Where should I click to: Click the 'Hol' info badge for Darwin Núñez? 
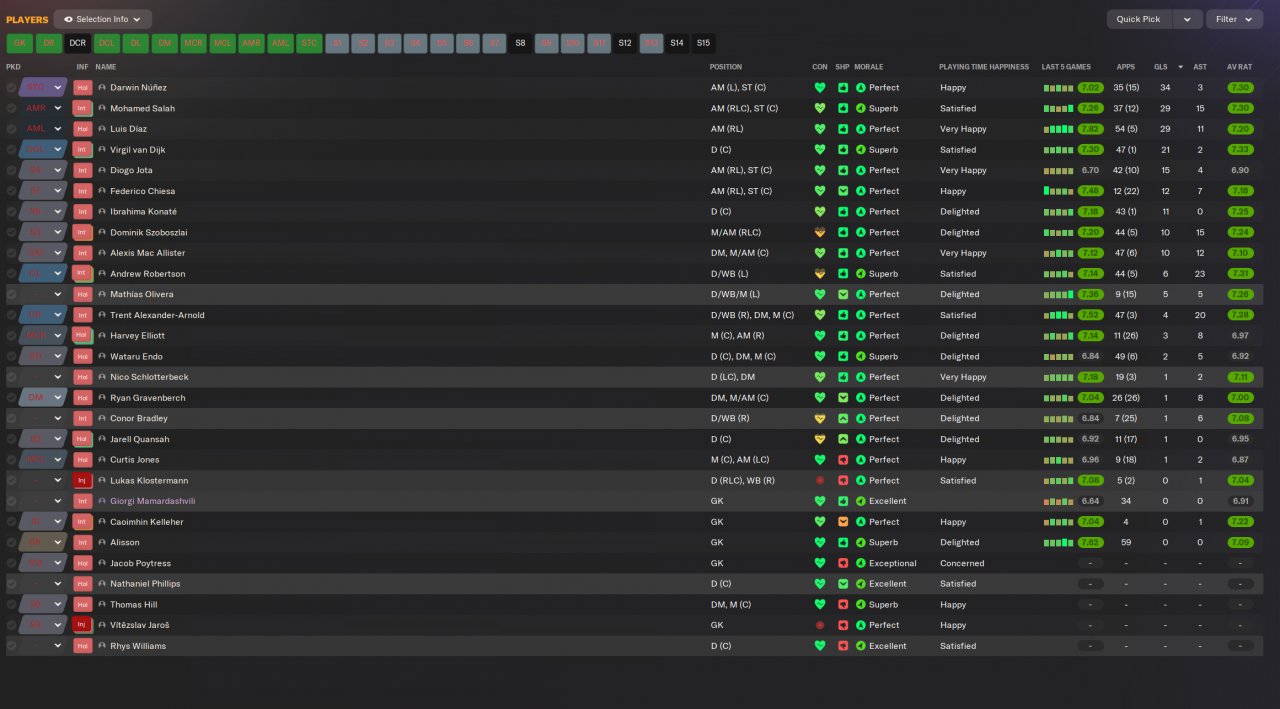tap(83, 88)
